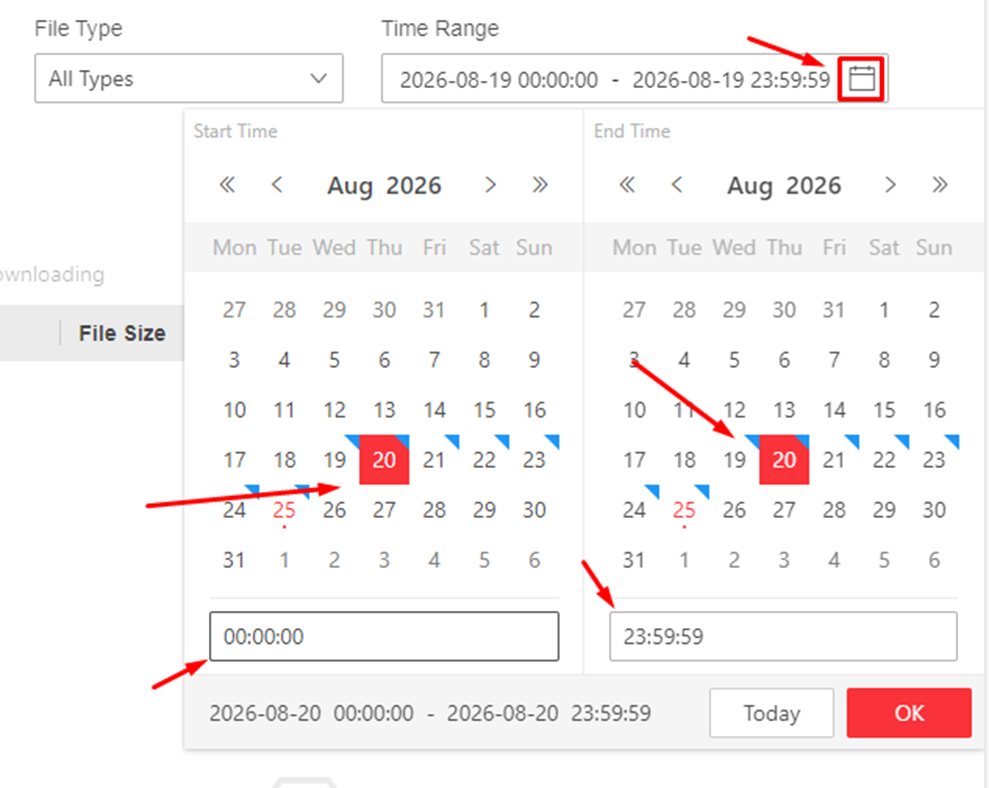Screen dimensions: 989x788
Task: Go to next month in Start Time calendar
Action: (x=490, y=185)
